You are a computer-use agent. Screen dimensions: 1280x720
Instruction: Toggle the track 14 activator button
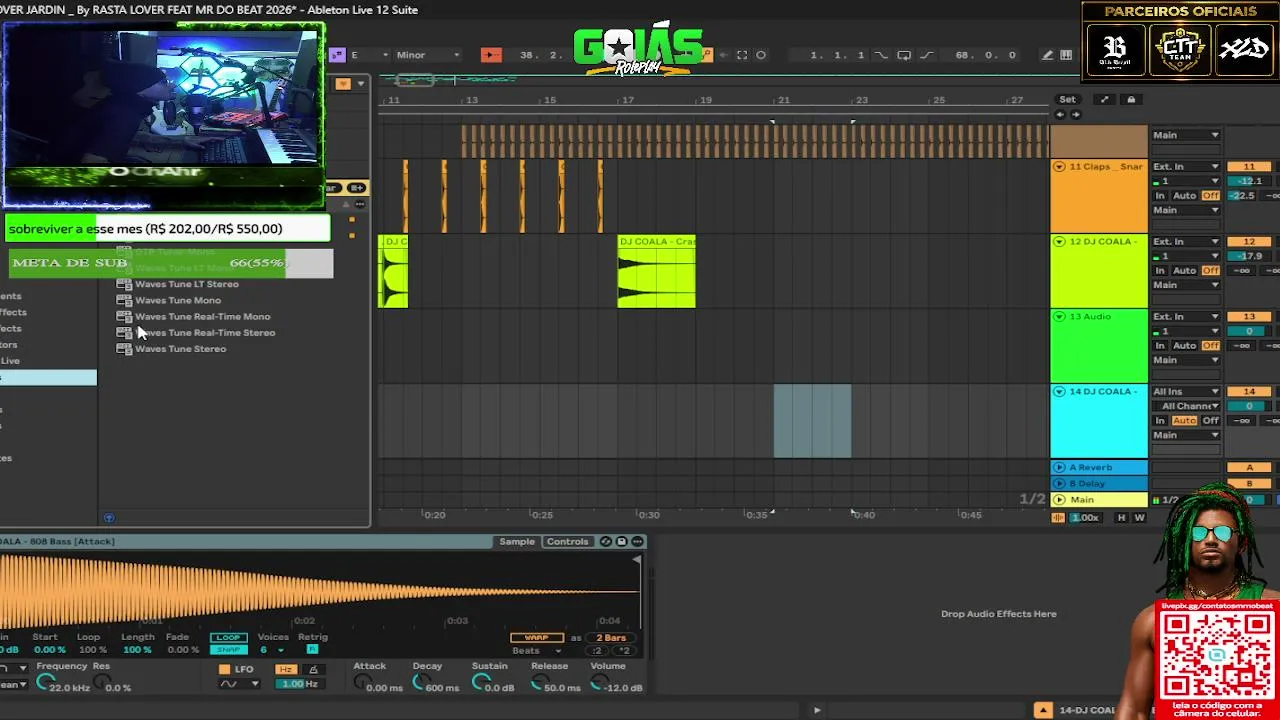[x=1248, y=391]
